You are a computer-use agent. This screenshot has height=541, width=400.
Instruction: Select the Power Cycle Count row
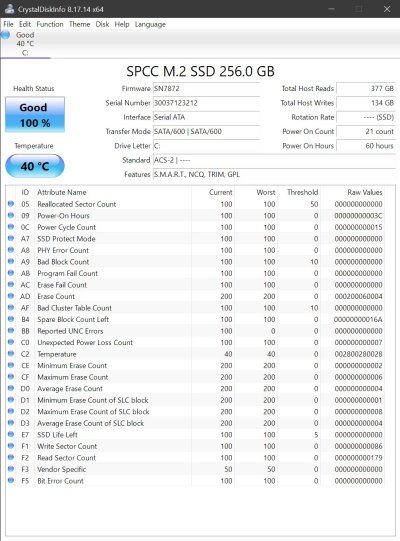click(195, 227)
